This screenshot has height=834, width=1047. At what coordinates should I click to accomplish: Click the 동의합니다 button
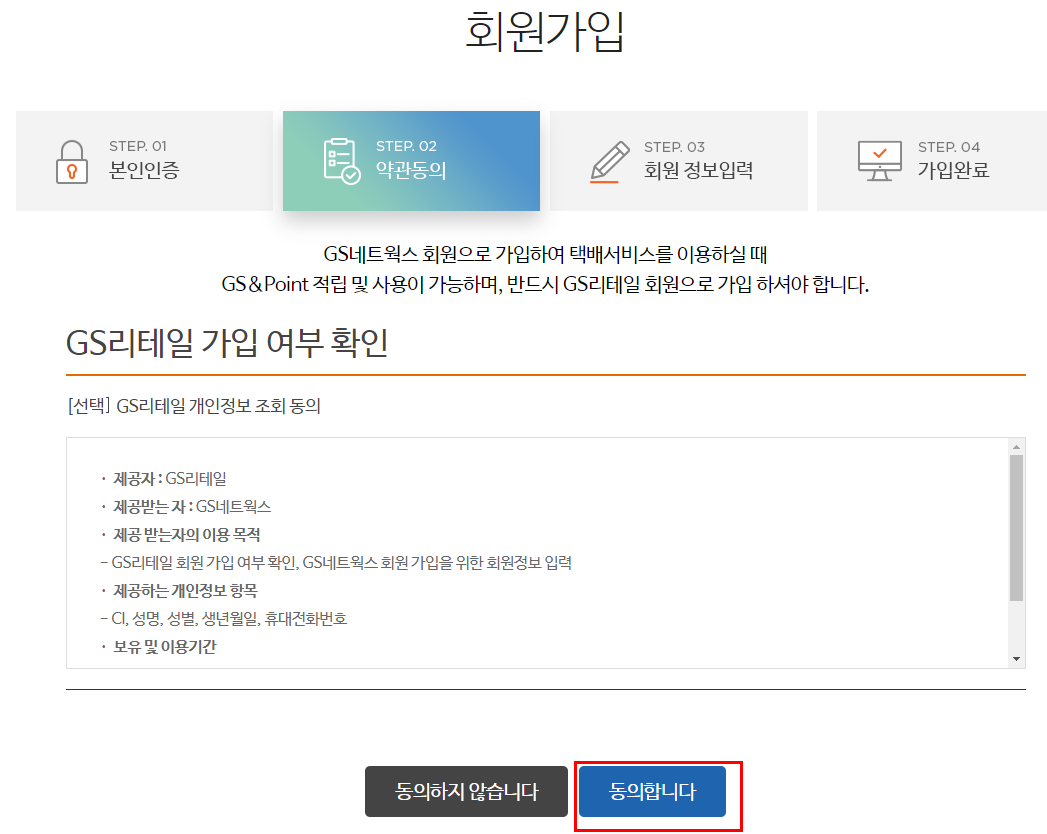coord(652,791)
